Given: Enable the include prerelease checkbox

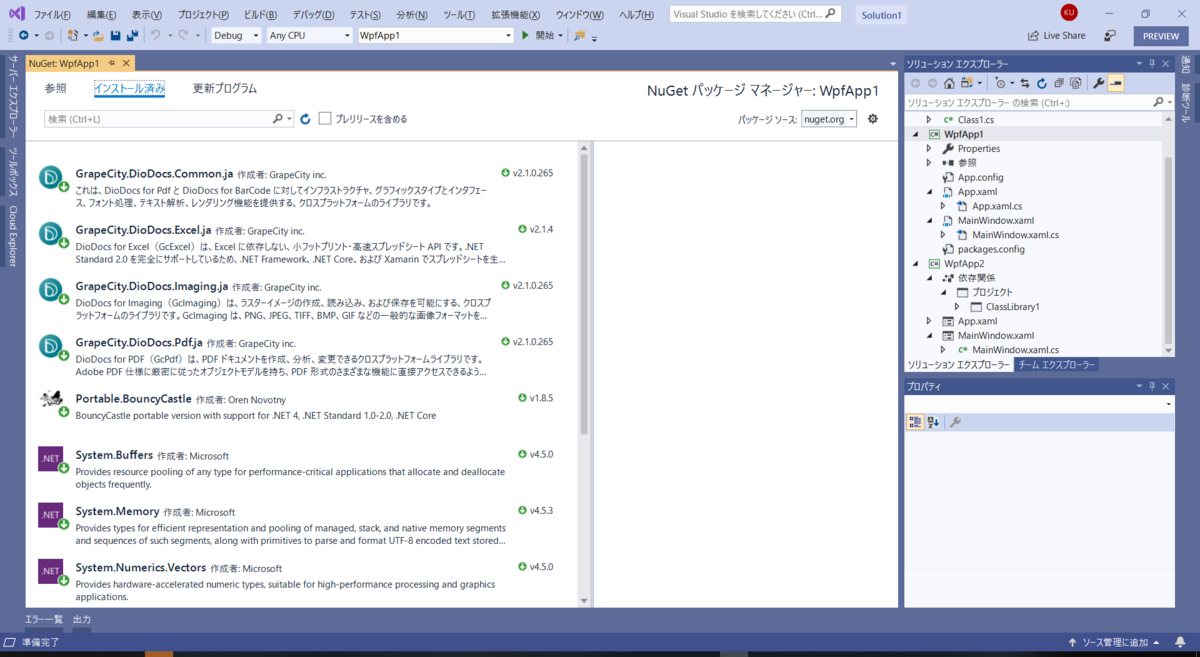Looking at the screenshot, I should 325,119.
